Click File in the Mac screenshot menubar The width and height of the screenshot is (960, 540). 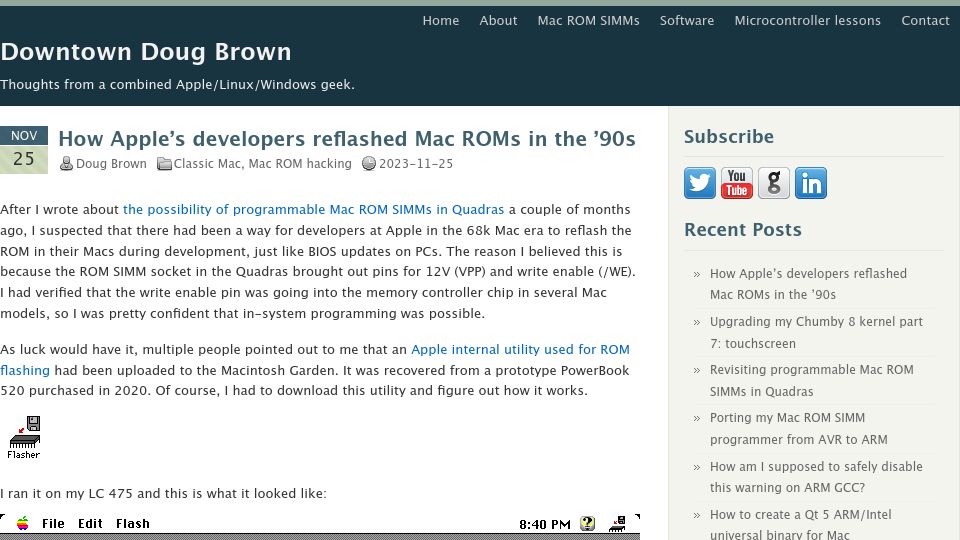53,523
